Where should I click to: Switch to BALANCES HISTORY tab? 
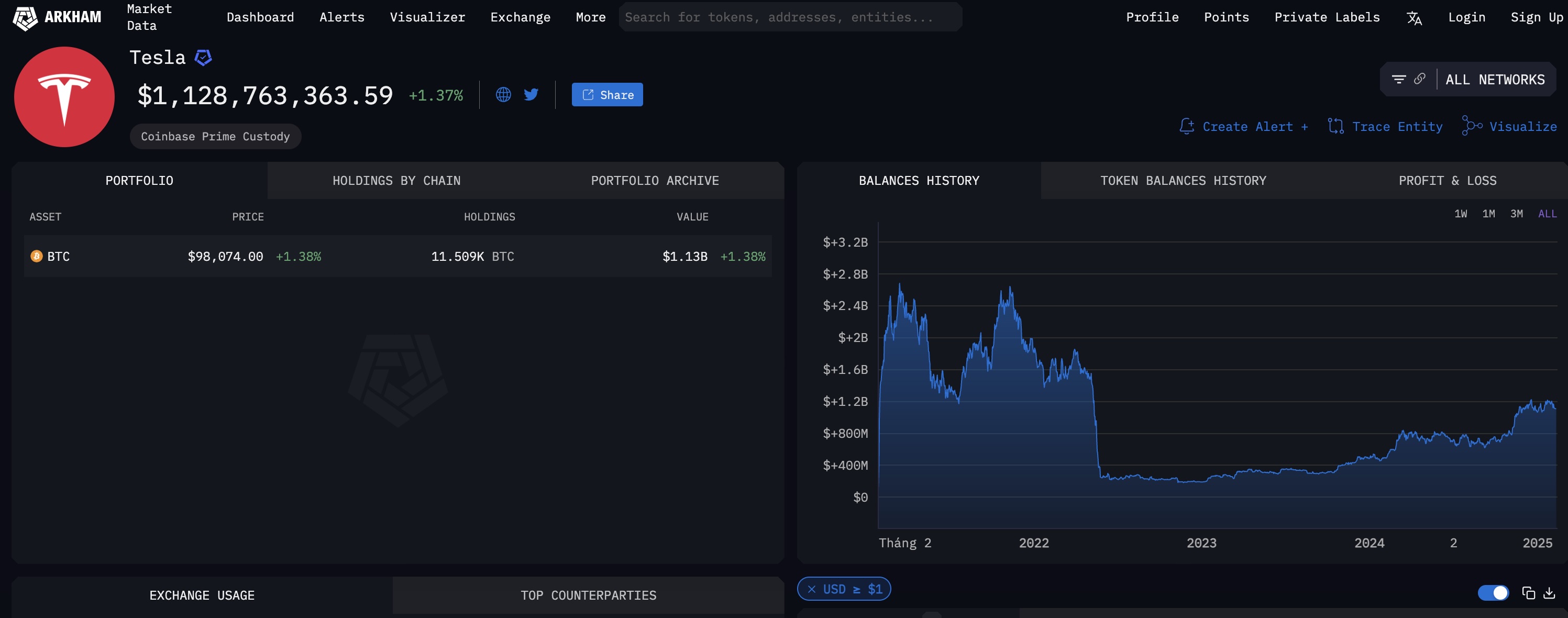[x=919, y=180]
